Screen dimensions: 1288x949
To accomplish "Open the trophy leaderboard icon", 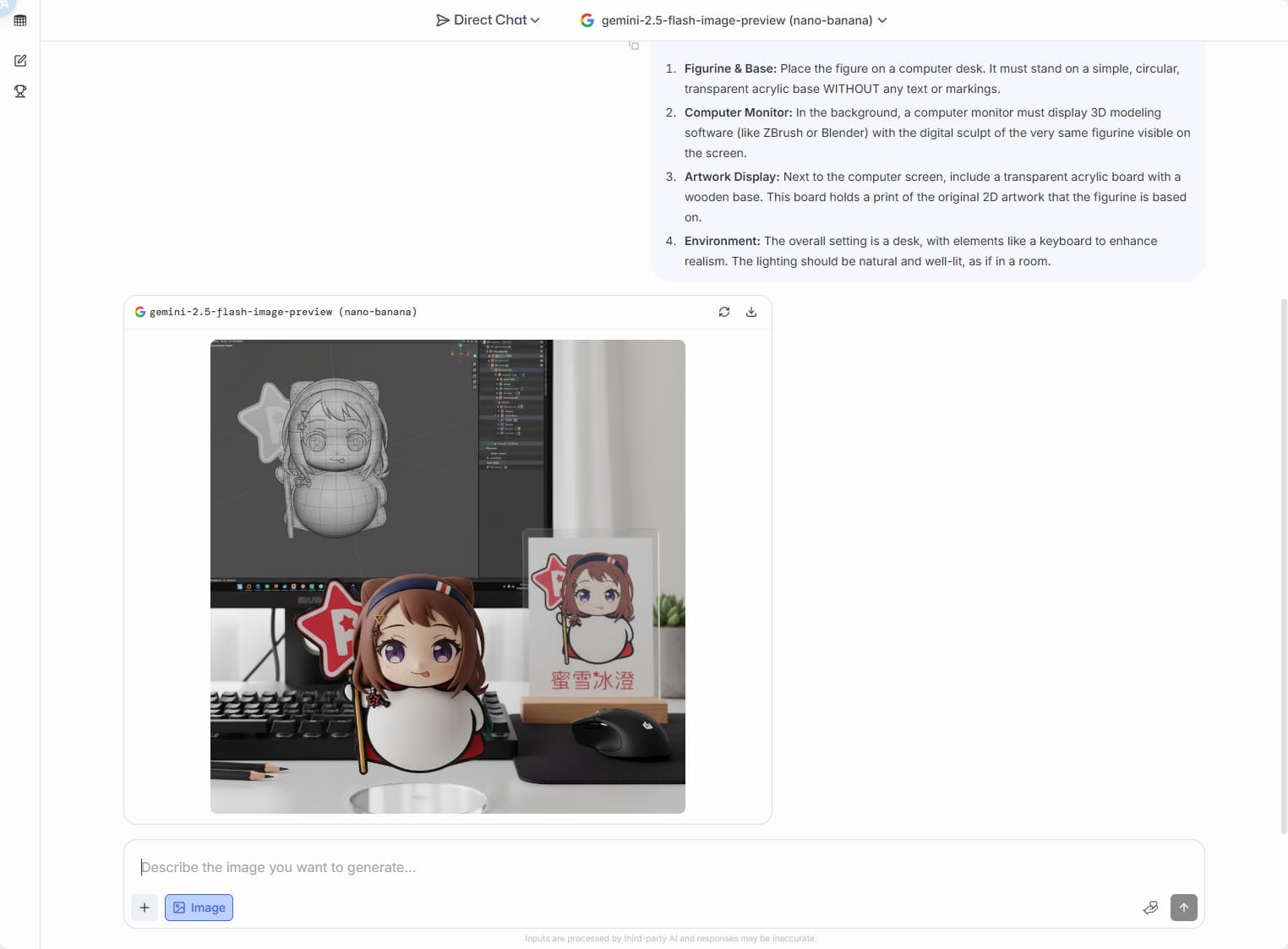I will pos(20,91).
